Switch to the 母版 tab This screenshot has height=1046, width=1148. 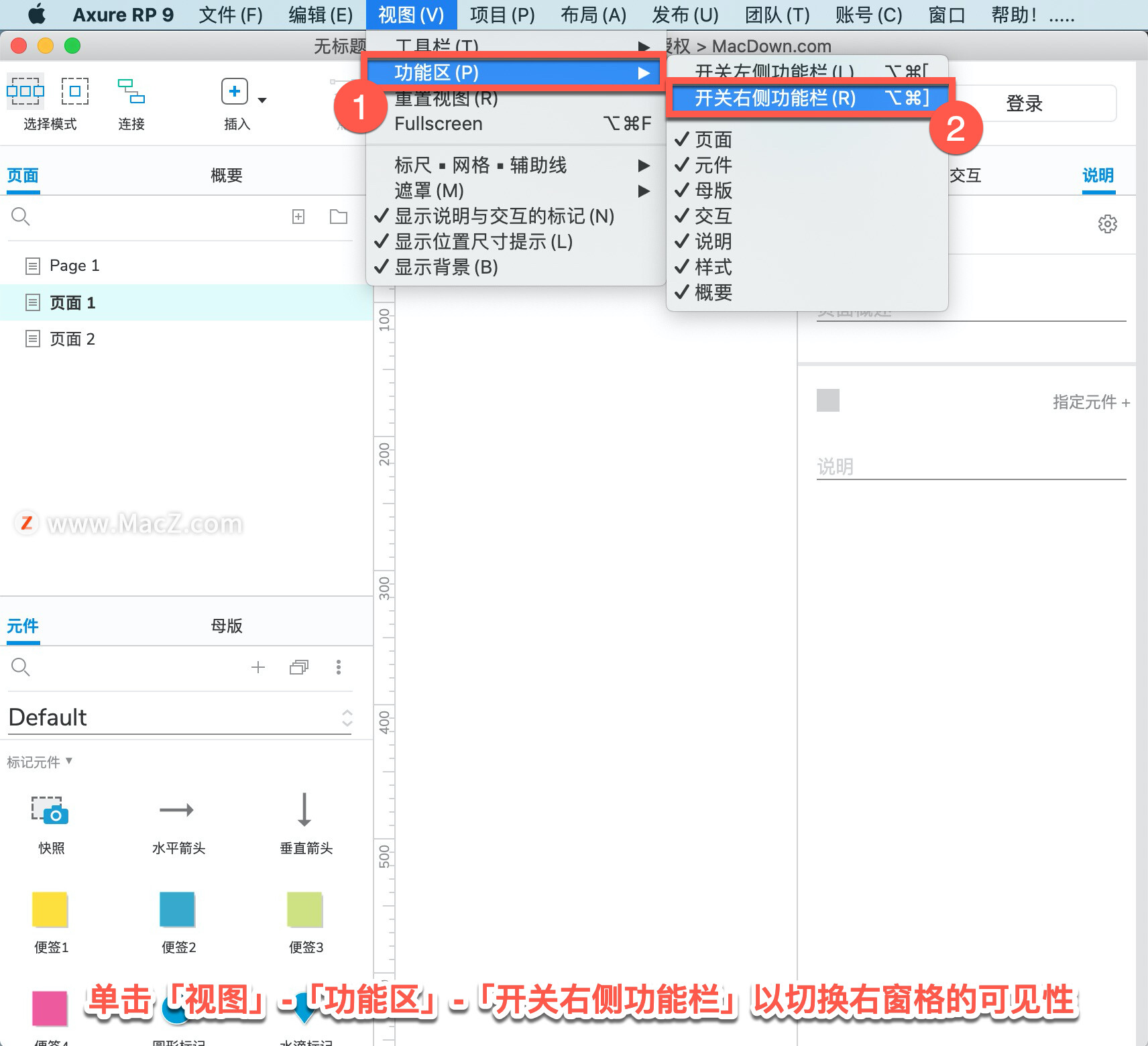227,626
